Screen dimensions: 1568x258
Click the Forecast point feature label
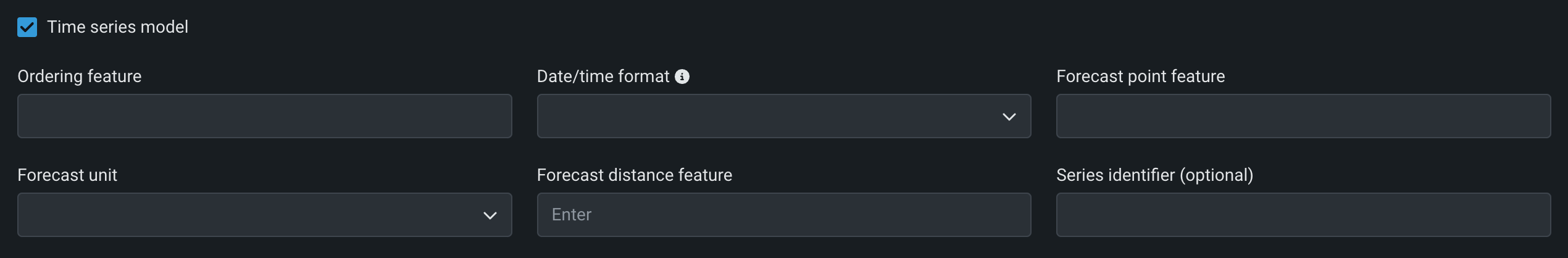(x=1140, y=77)
